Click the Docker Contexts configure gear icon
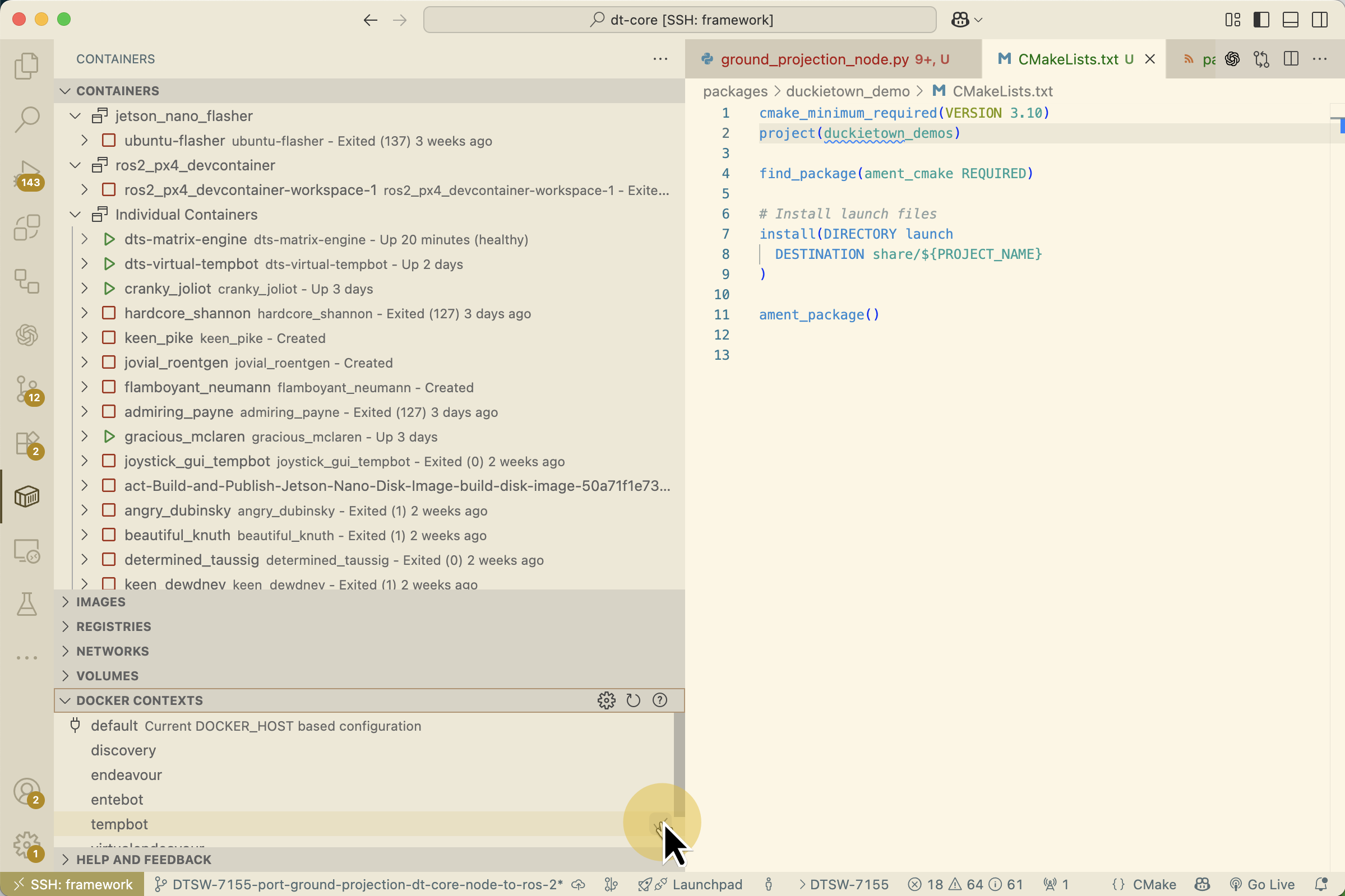Screen dimensions: 1345x896 point(606,700)
